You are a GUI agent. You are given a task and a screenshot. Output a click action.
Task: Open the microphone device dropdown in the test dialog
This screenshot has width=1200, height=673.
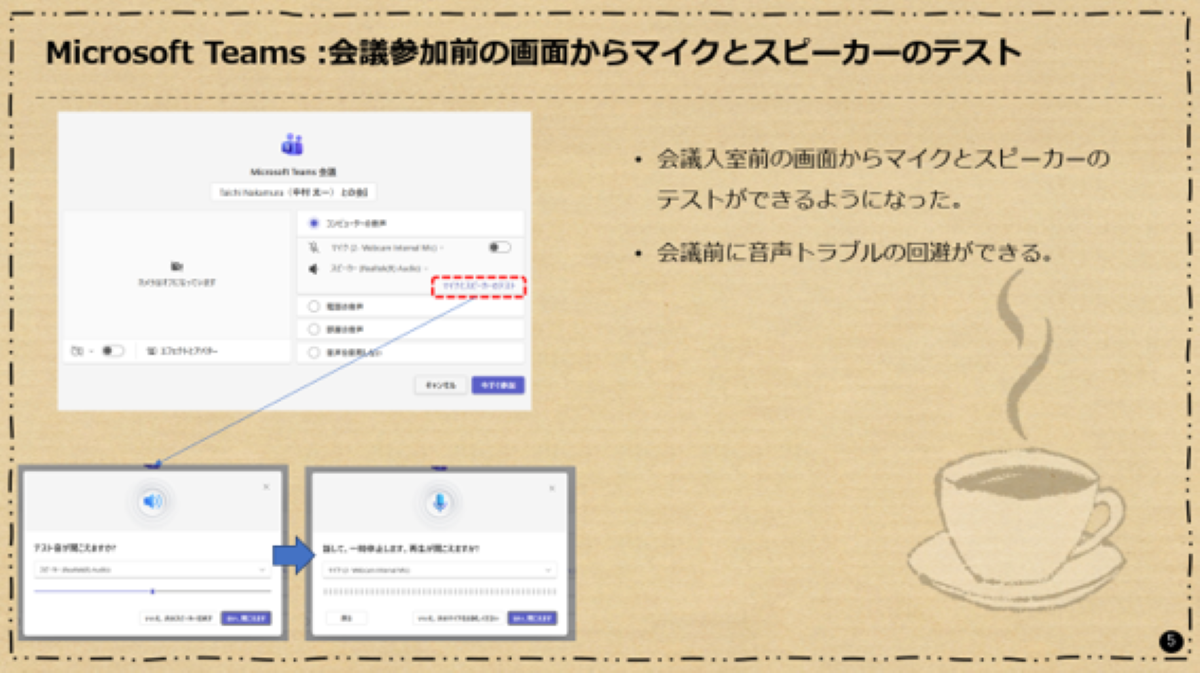click(439, 569)
